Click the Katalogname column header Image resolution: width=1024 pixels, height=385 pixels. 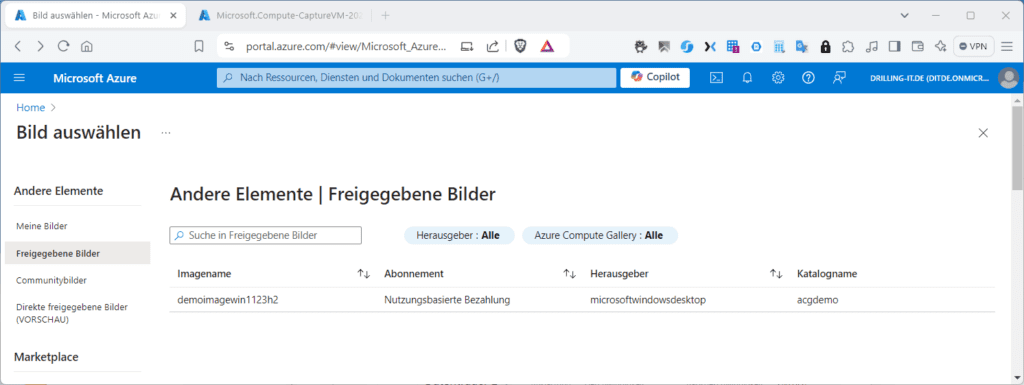[x=827, y=274]
